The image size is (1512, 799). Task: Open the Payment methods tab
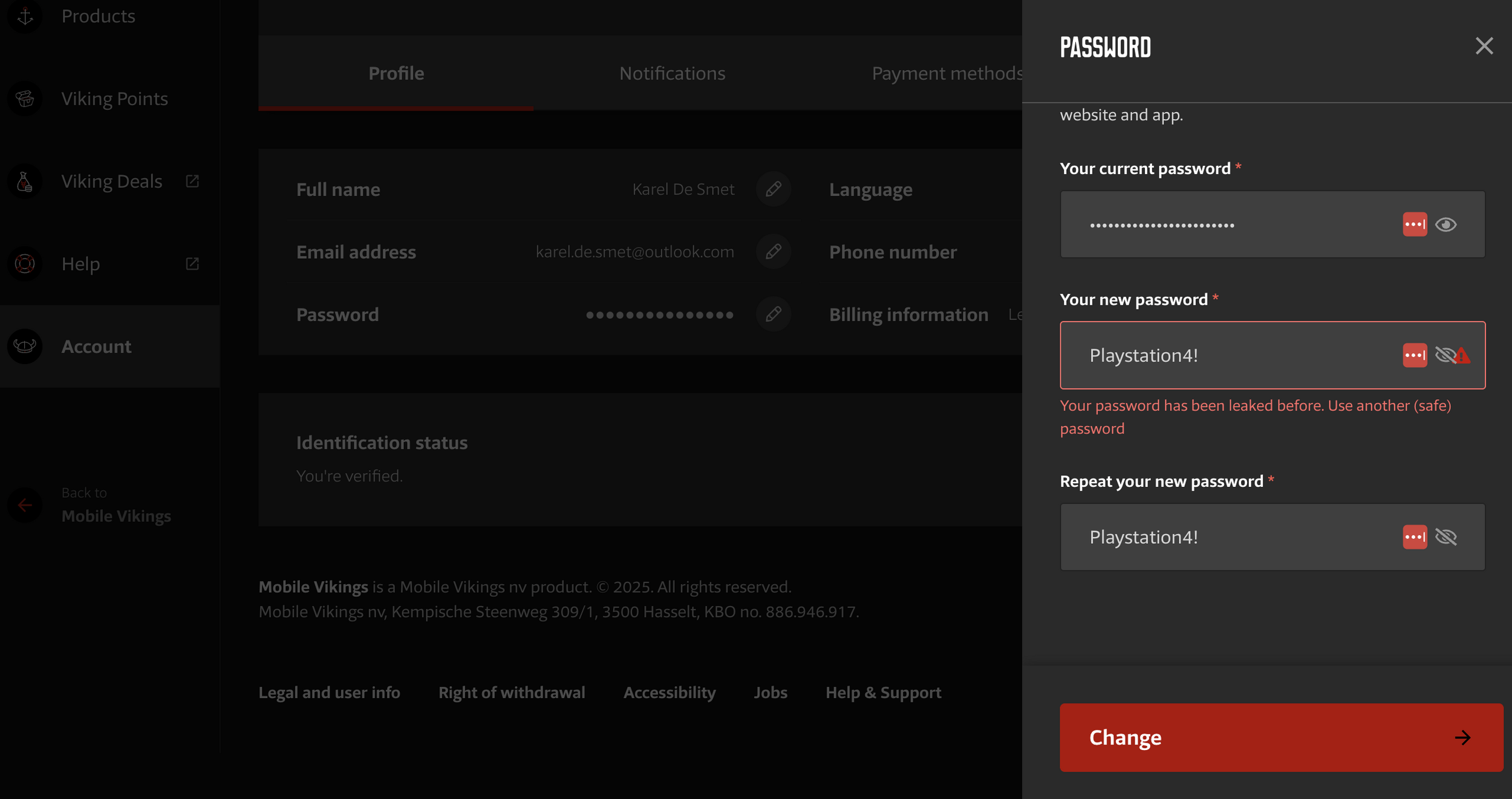tap(947, 73)
